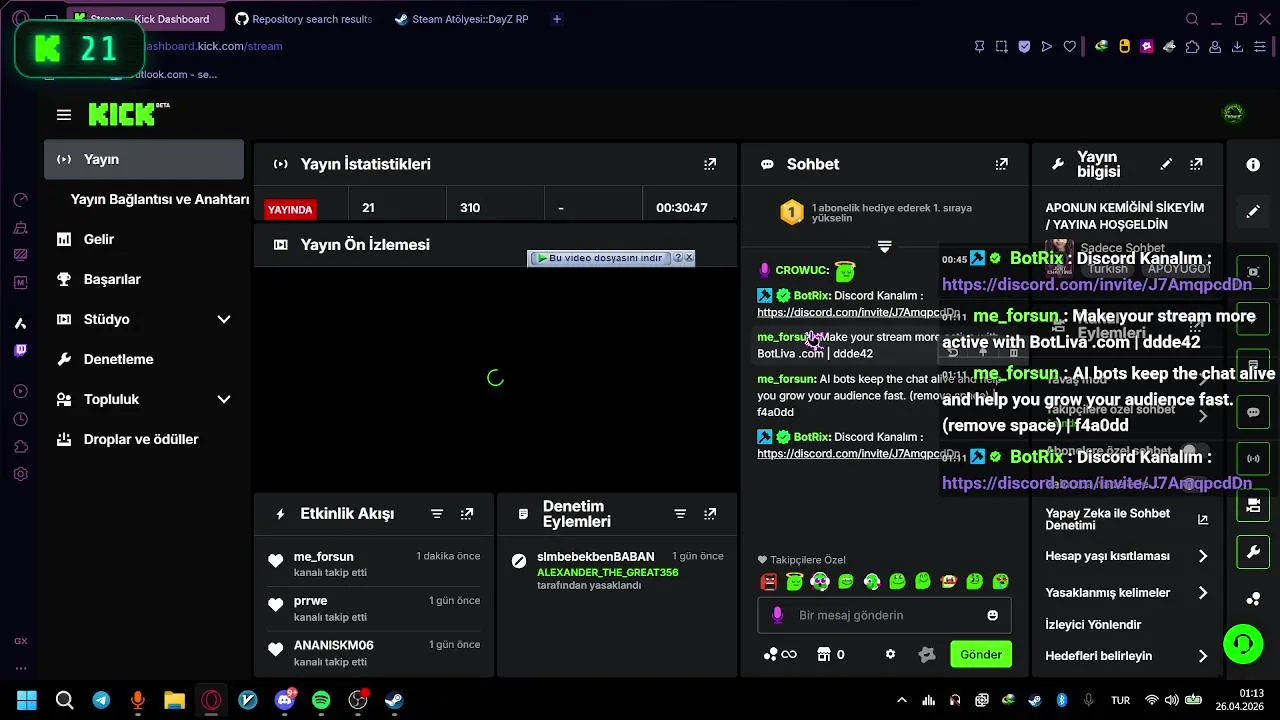Pop out the Yayın bilgisi panel
Viewport: 1280px width, 720px height.
click(x=1196, y=164)
